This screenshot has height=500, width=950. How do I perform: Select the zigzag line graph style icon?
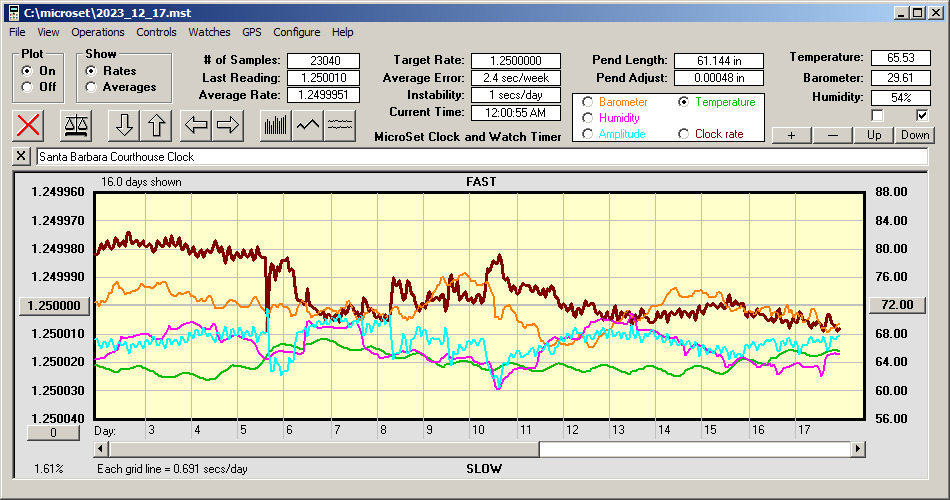point(307,125)
